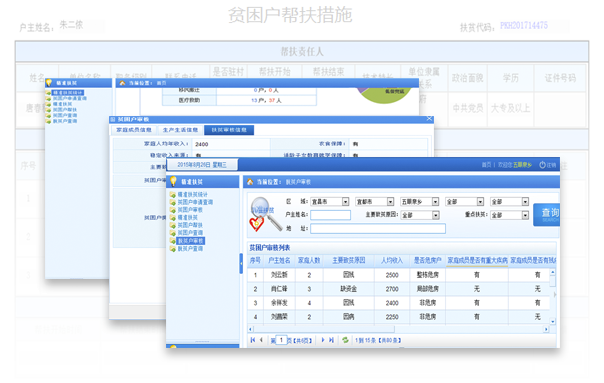Switch to the 生产生活信息 tab
This screenshot has width=604, height=383.
180,130
